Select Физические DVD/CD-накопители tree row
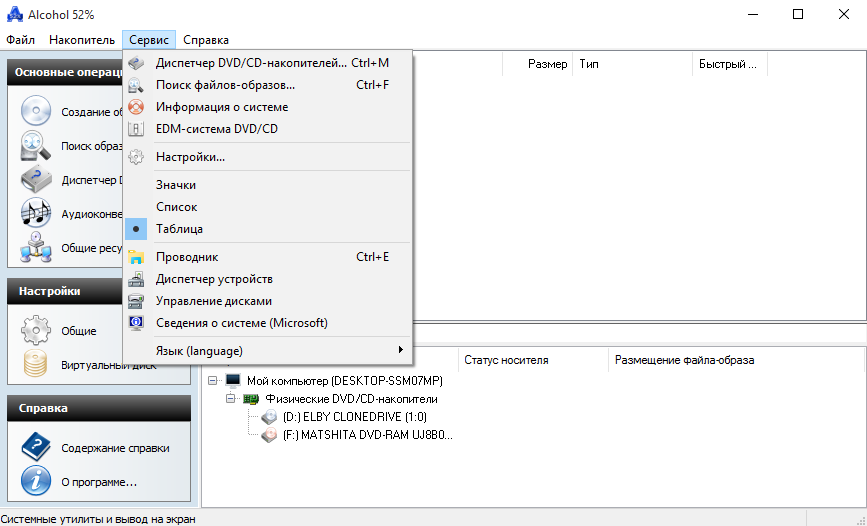The image size is (867, 526). pyautogui.click(x=351, y=399)
